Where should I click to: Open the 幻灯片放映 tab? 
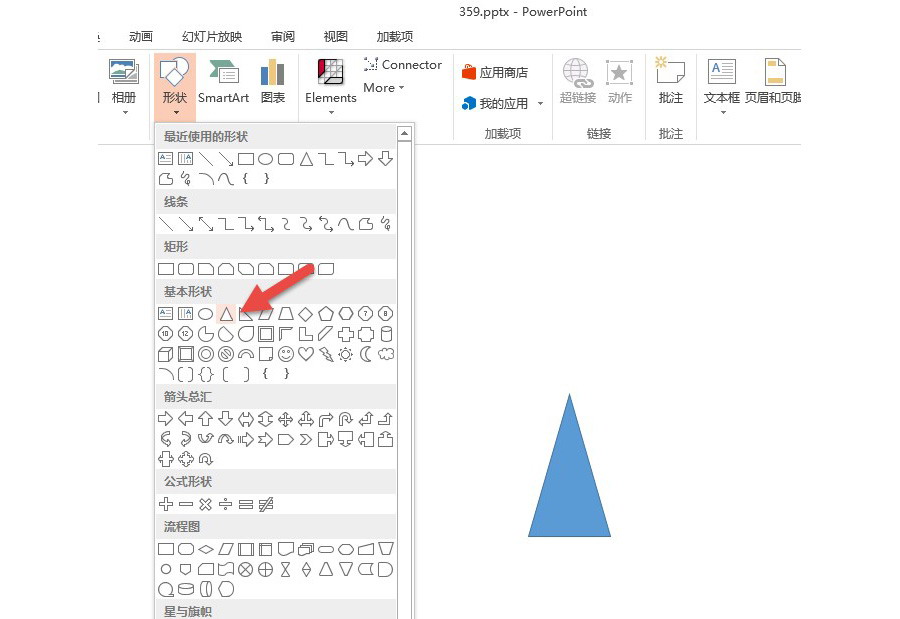[x=212, y=37]
